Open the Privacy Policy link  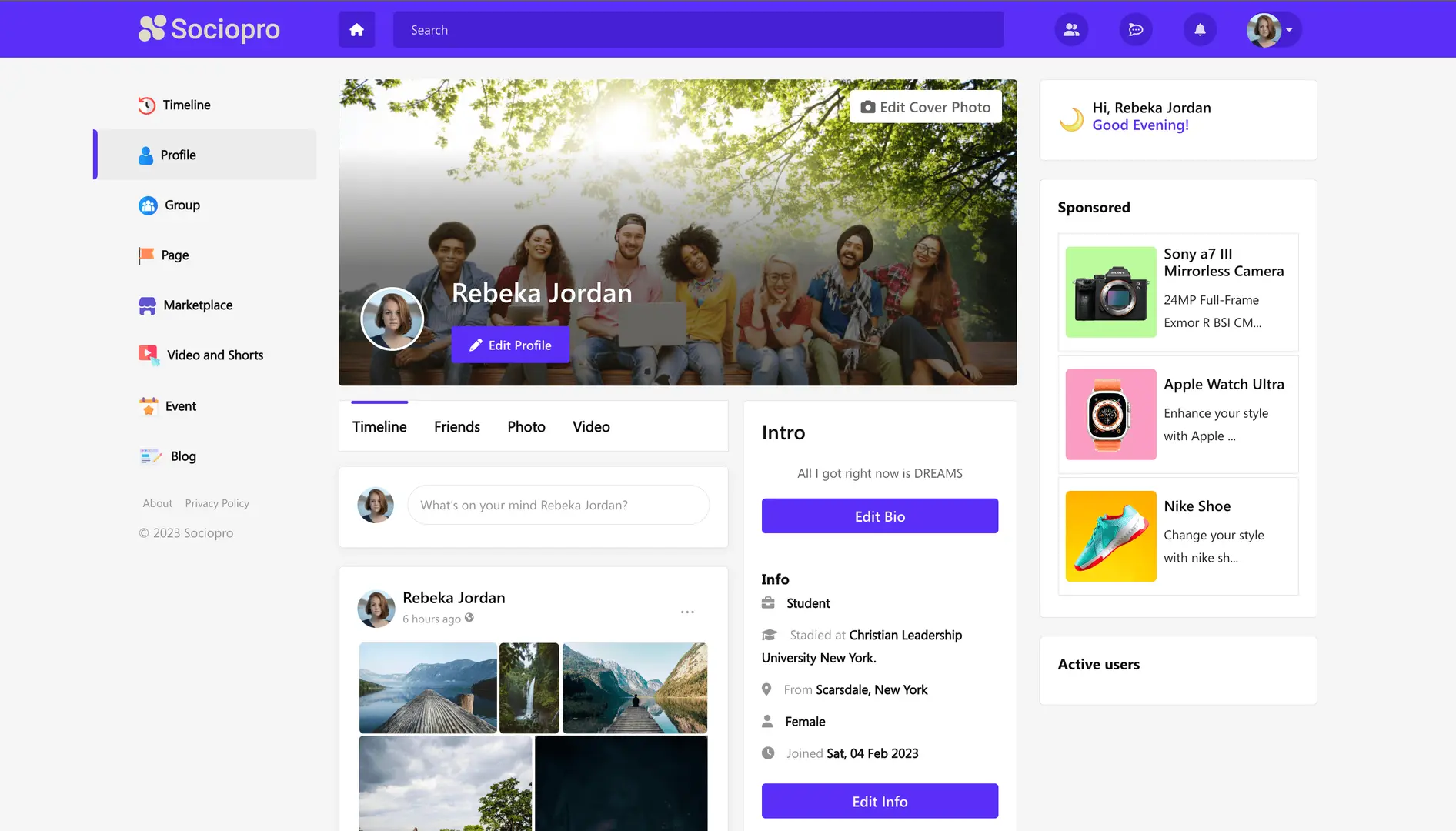tap(217, 503)
